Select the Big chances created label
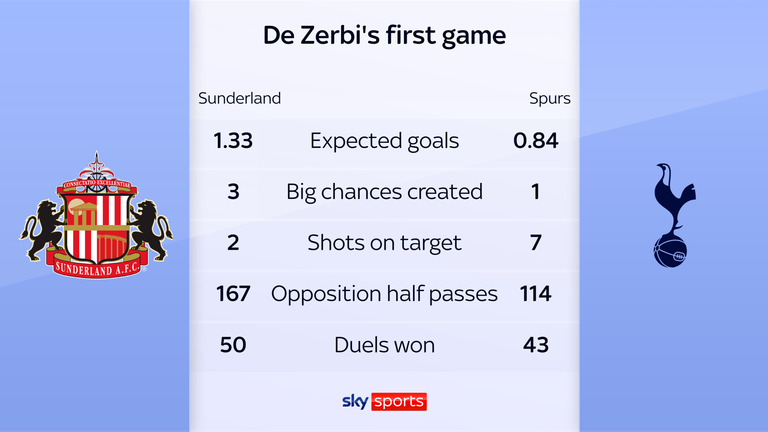 click(384, 191)
